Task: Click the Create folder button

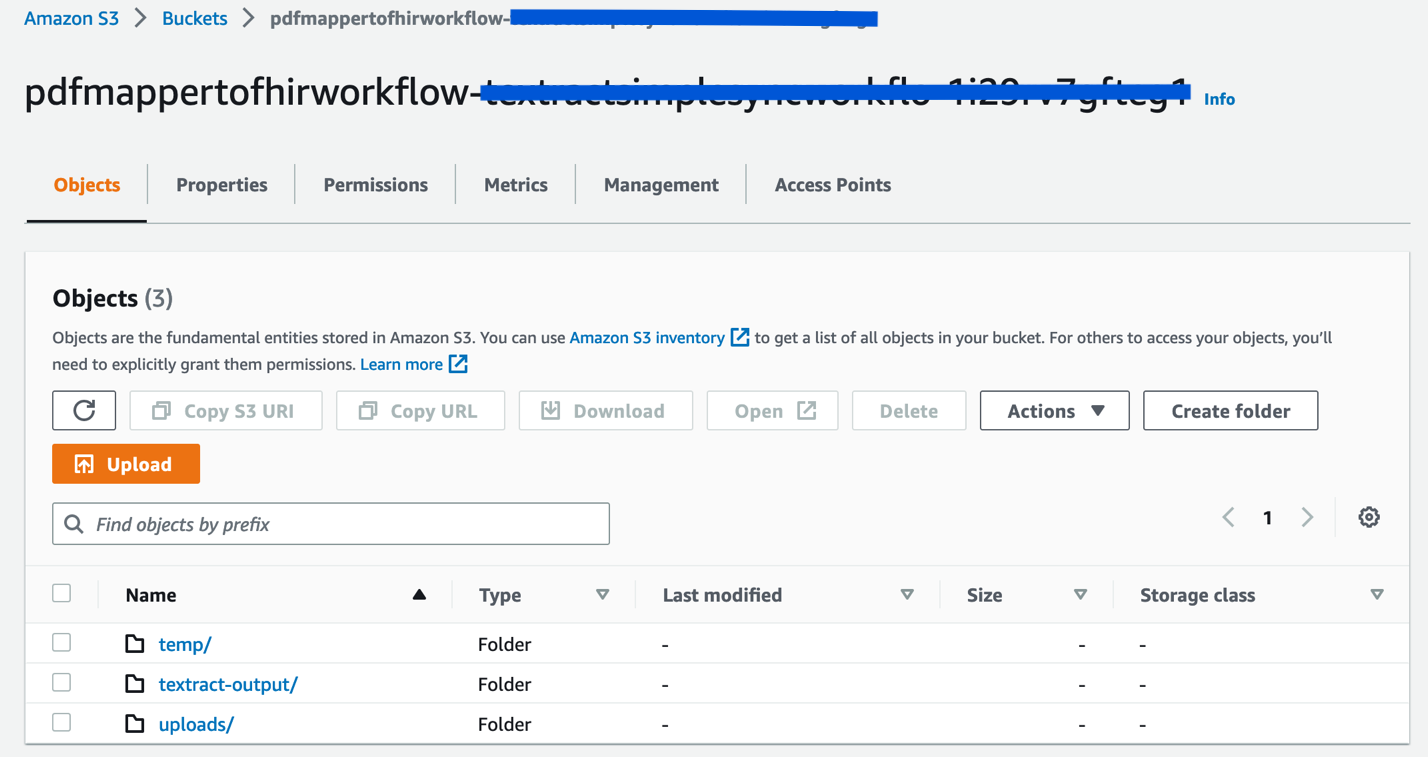Action: (1231, 410)
